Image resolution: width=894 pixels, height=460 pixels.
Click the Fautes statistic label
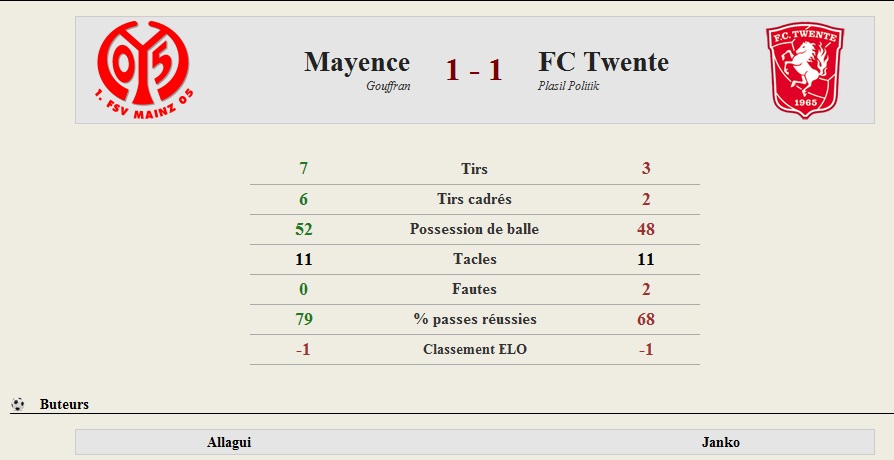click(474, 289)
